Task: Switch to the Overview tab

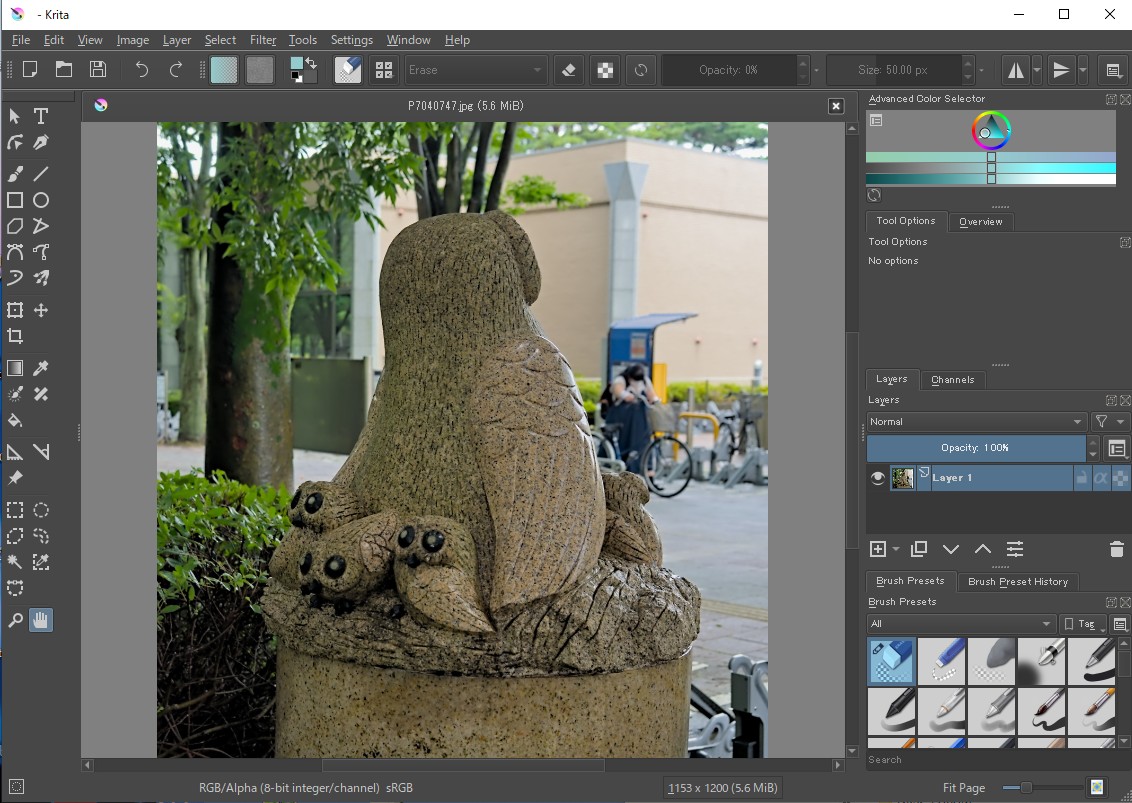Action: pos(980,222)
